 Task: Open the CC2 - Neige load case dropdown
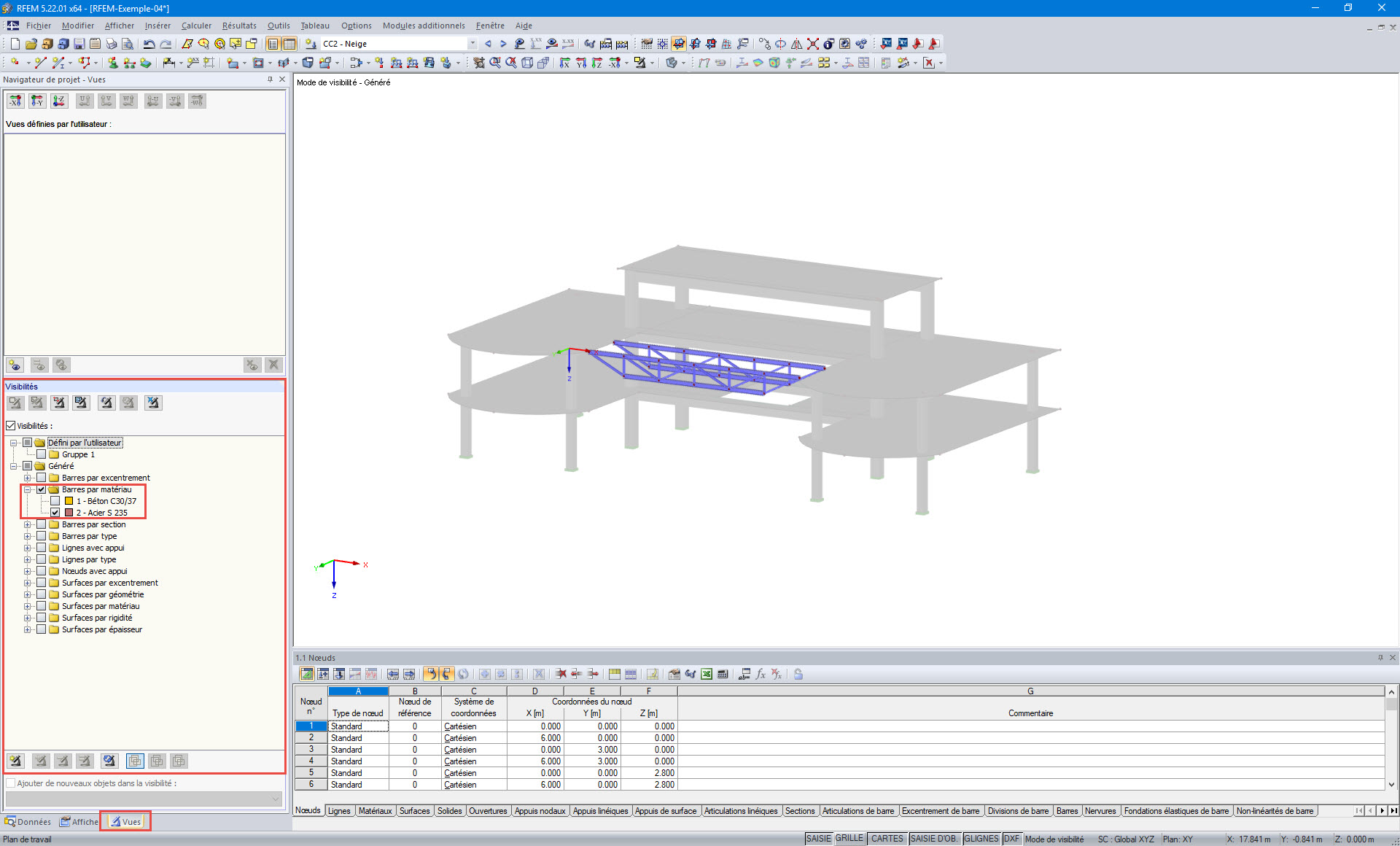(472, 44)
